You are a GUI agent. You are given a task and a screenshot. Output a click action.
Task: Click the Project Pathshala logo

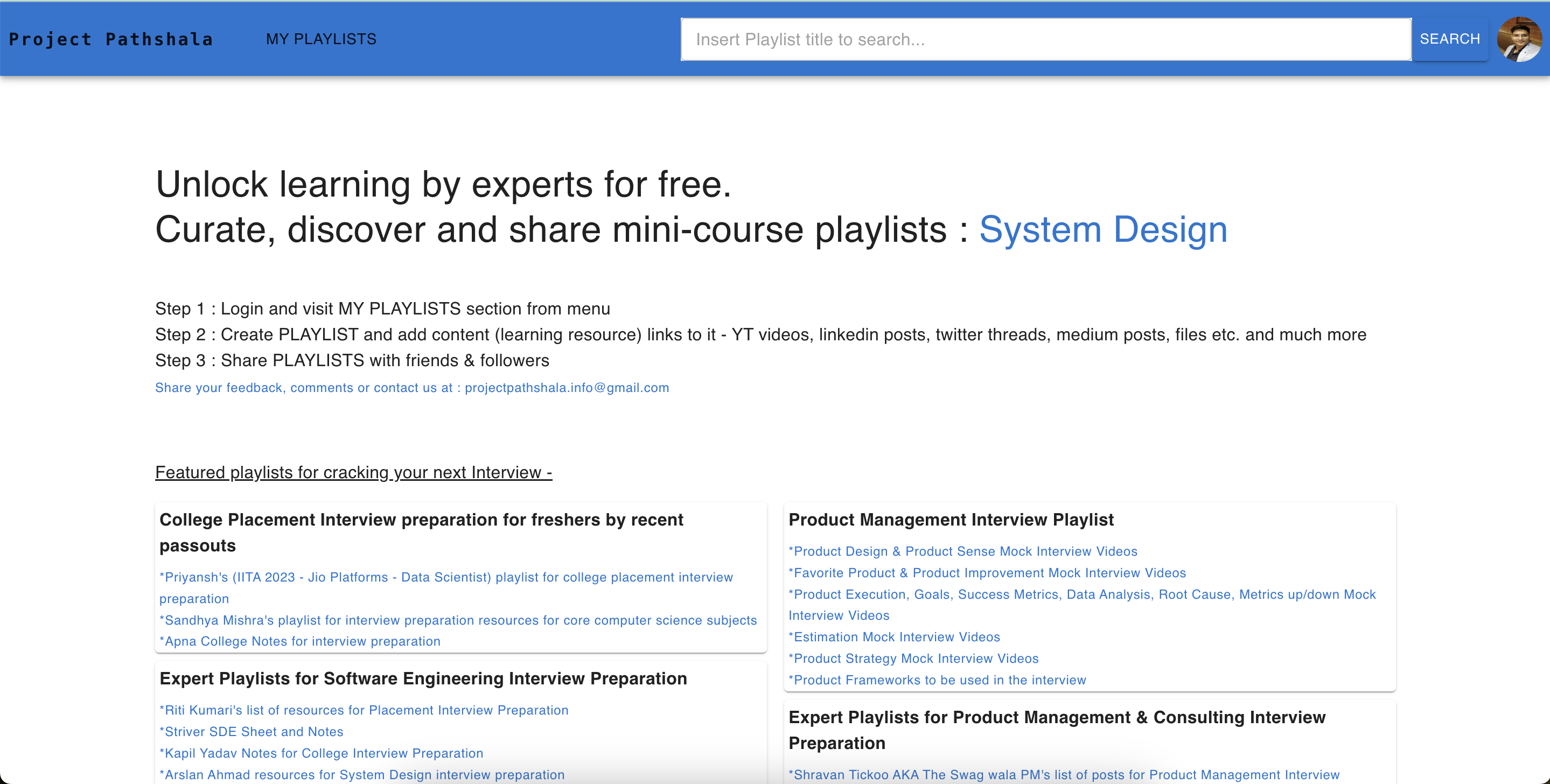[x=111, y=39]
